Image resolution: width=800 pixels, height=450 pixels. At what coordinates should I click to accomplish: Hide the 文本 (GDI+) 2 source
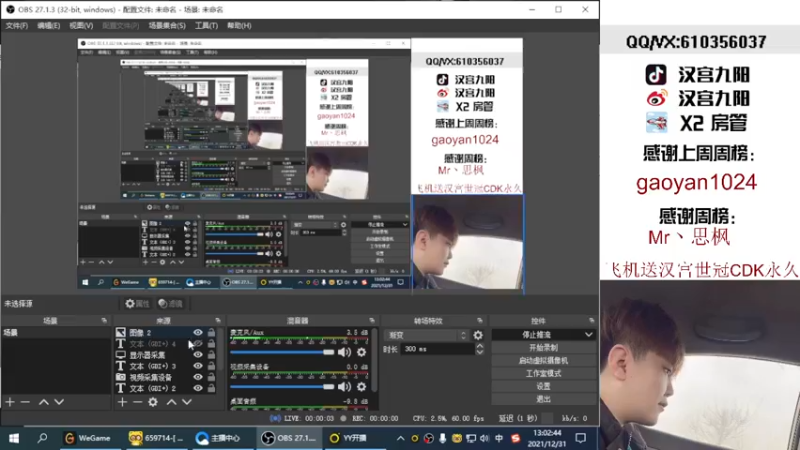[197, 388]
